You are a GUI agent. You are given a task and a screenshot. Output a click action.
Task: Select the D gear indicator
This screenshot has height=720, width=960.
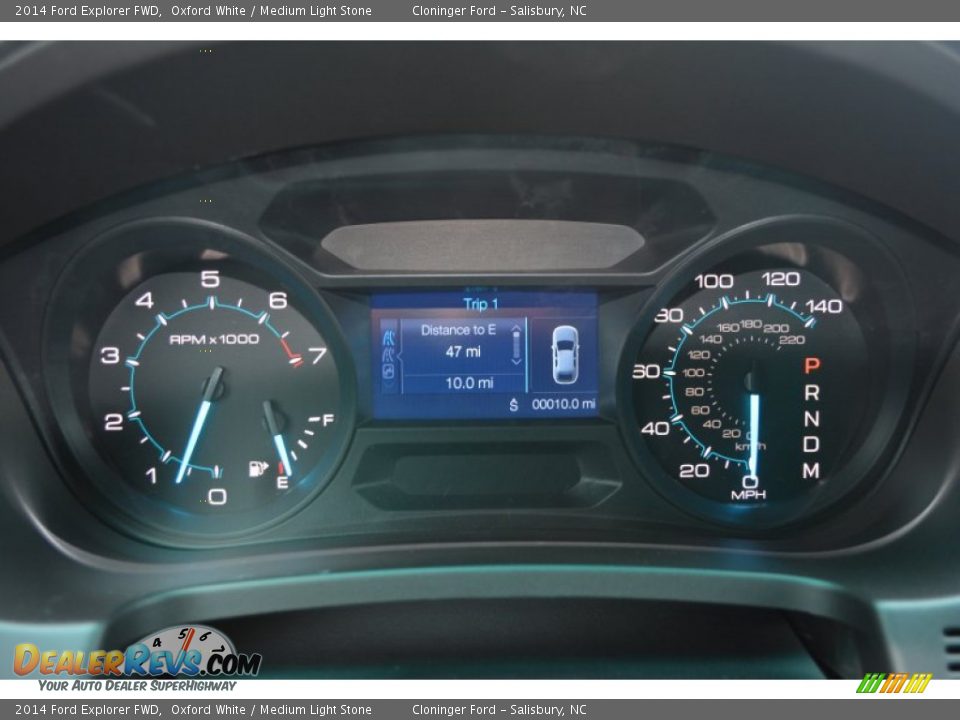(811, 444)
